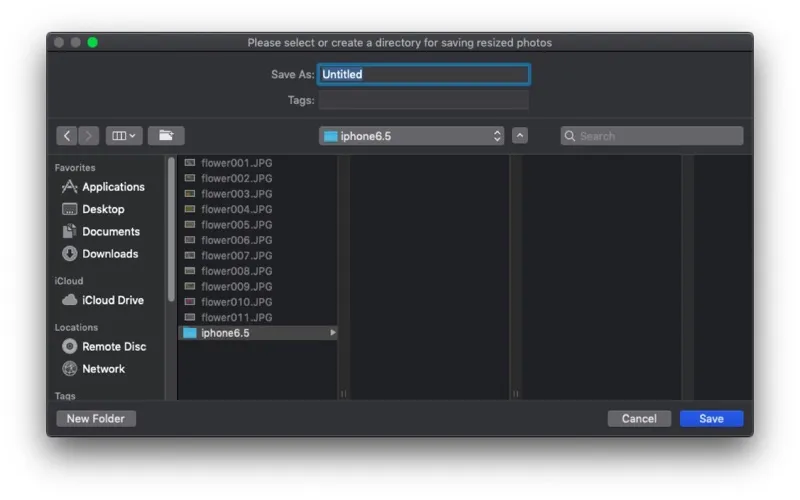Collapse the dialog with the chevron button
The image size is (800, 500).
coord(520,136)
